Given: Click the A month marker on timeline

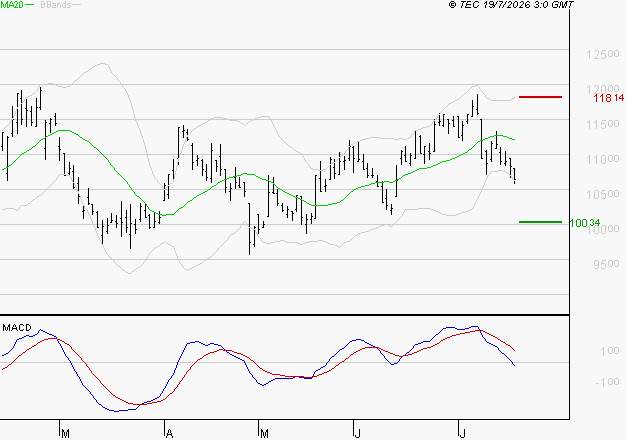Looking at the screenshot, I should (x=170, y=434).
